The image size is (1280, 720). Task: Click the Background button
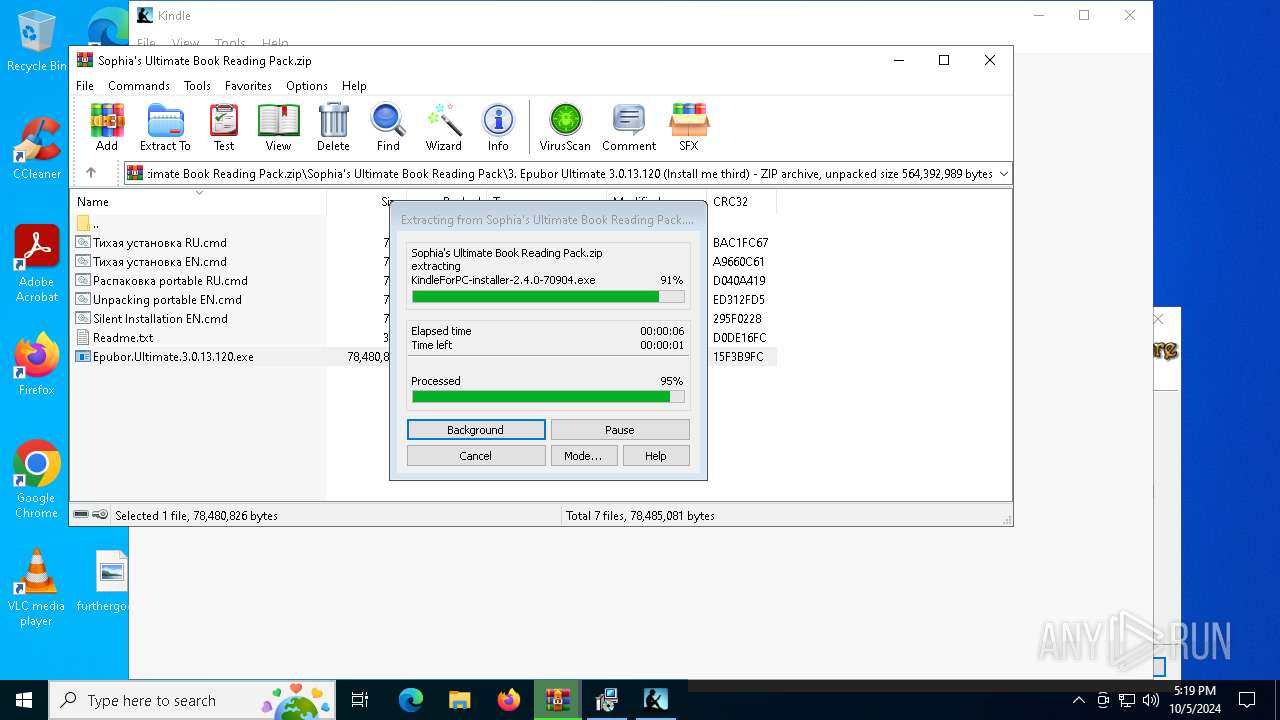476,430
